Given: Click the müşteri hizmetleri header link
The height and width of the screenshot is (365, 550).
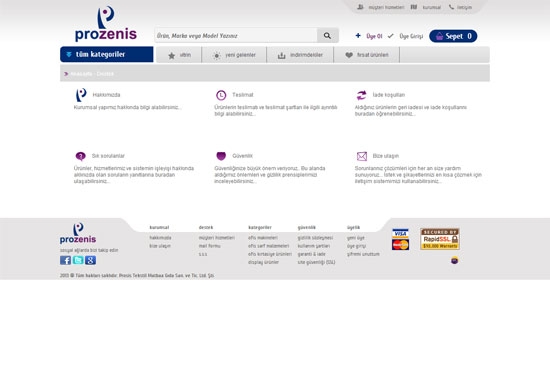Looking at the screenshot, I should coord(386,7).
